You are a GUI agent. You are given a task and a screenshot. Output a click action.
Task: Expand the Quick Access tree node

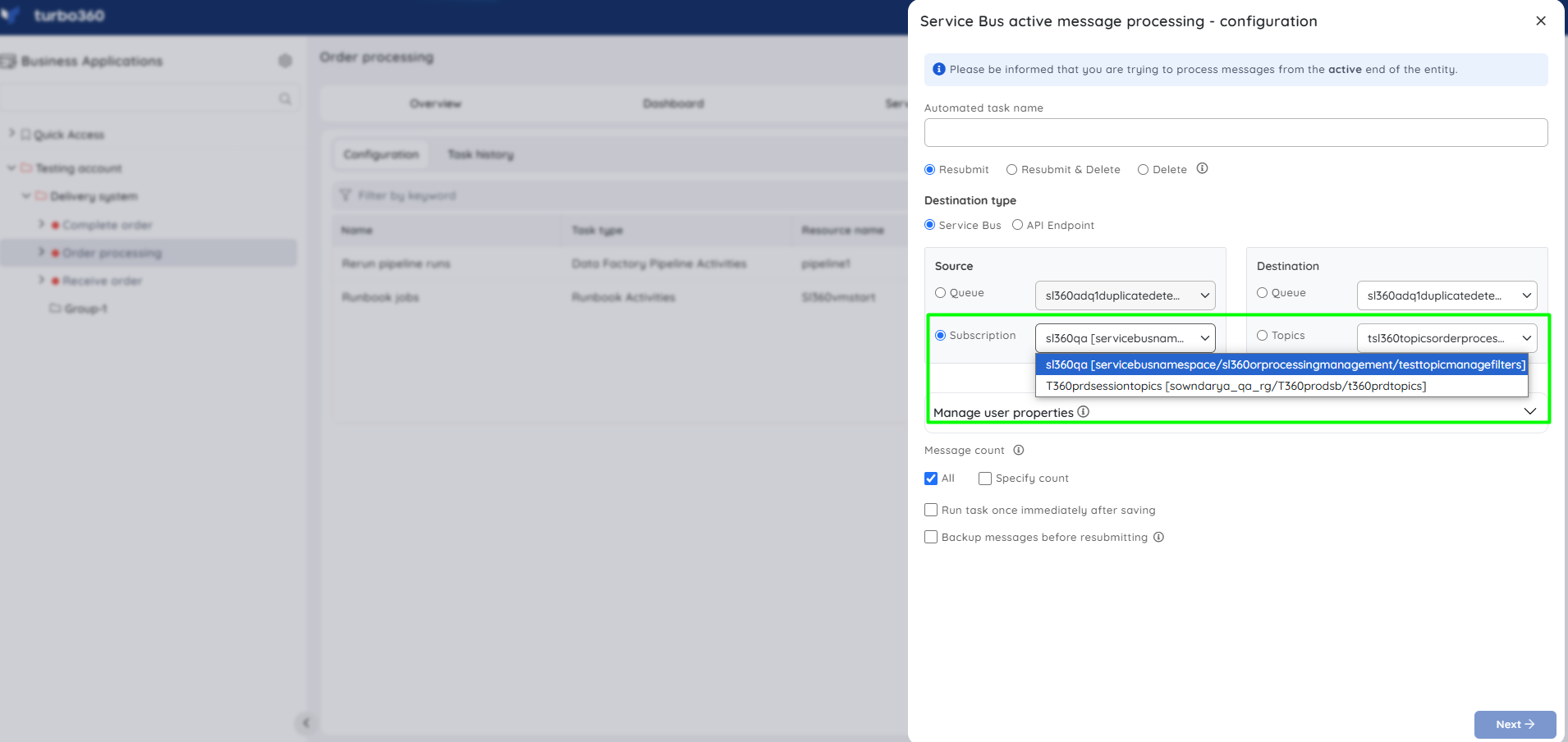11,133
